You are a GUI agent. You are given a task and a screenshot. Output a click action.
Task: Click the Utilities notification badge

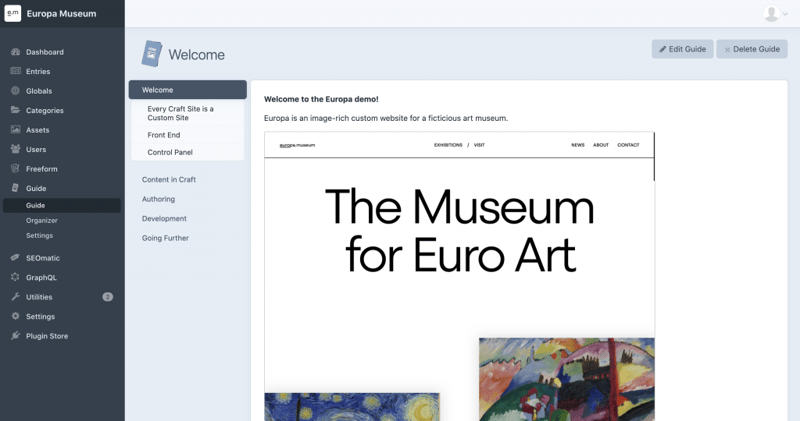click(107, 297)
